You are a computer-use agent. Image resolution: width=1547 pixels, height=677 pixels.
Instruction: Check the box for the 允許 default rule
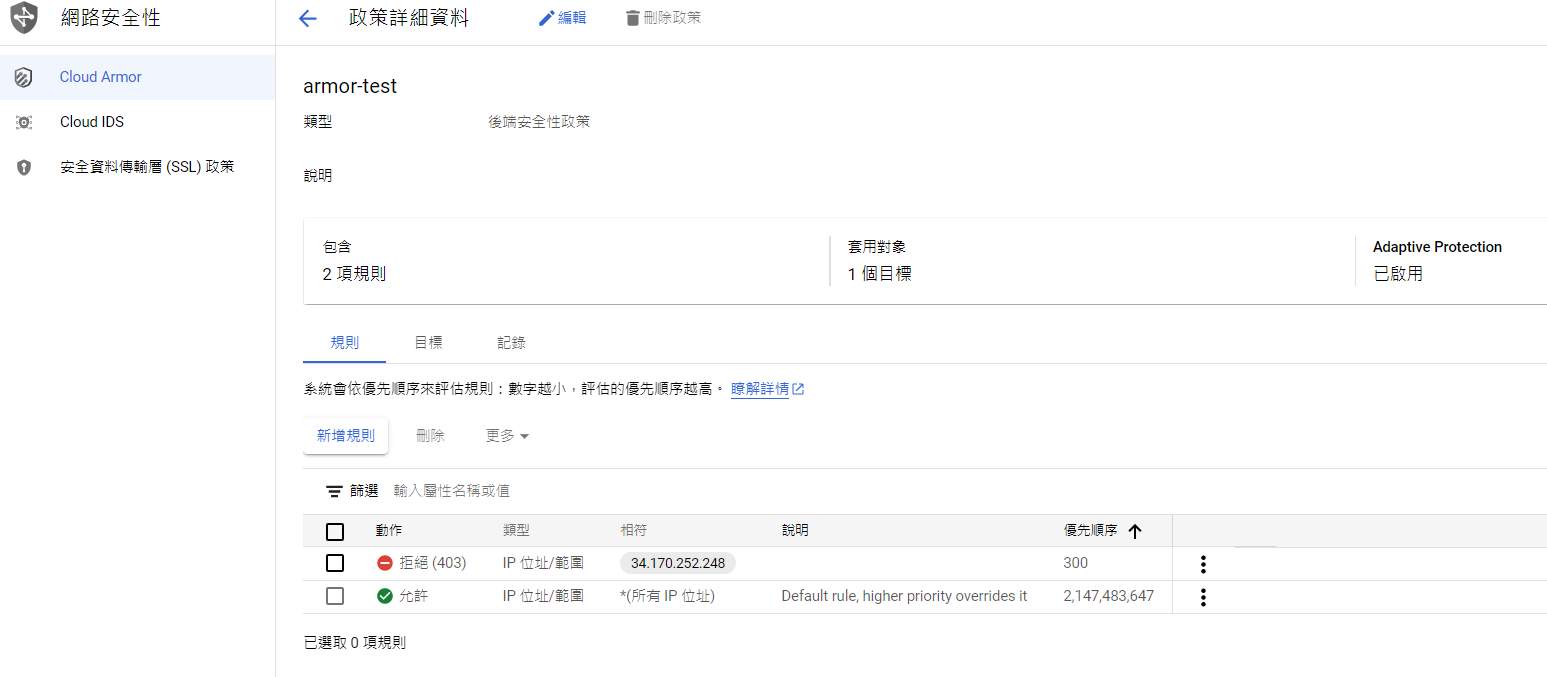coord(335,596)
